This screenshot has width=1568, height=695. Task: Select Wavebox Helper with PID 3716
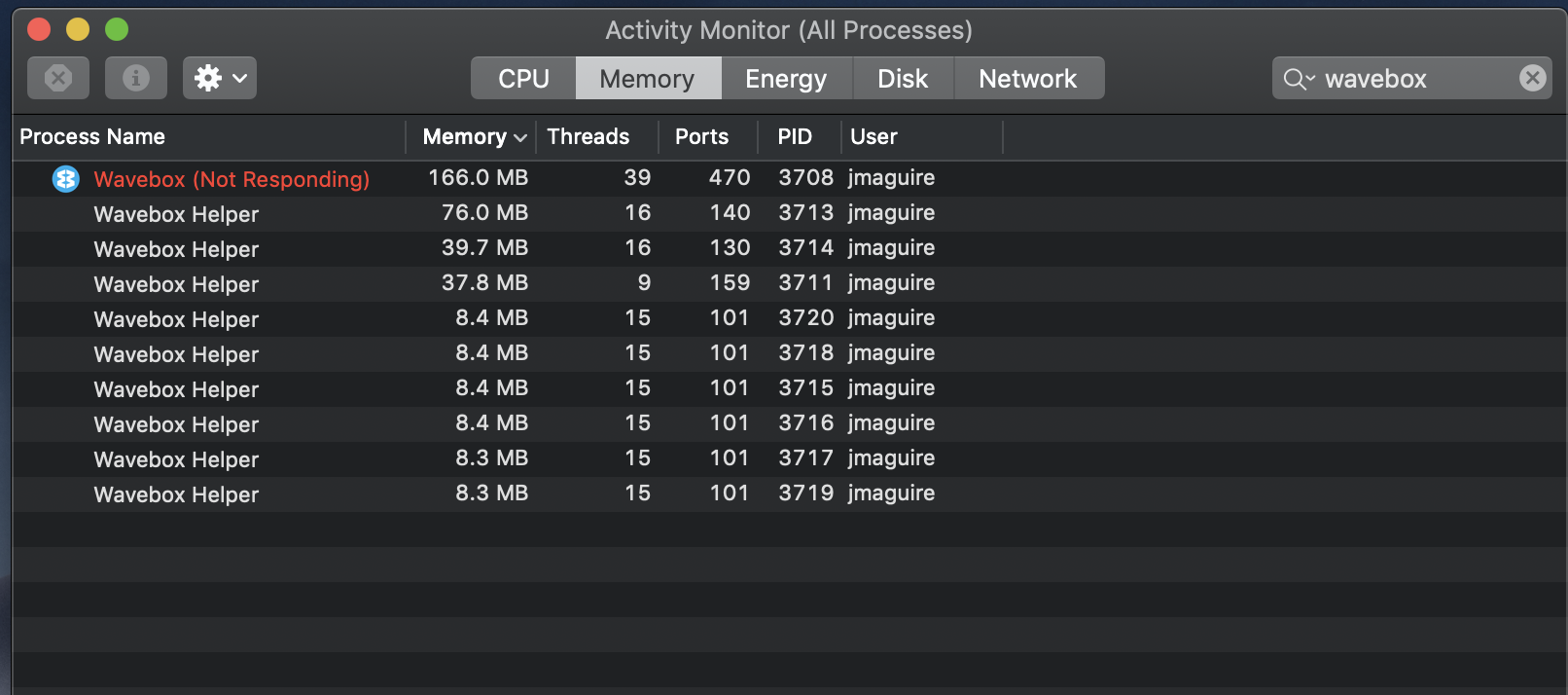click(789, 424)
